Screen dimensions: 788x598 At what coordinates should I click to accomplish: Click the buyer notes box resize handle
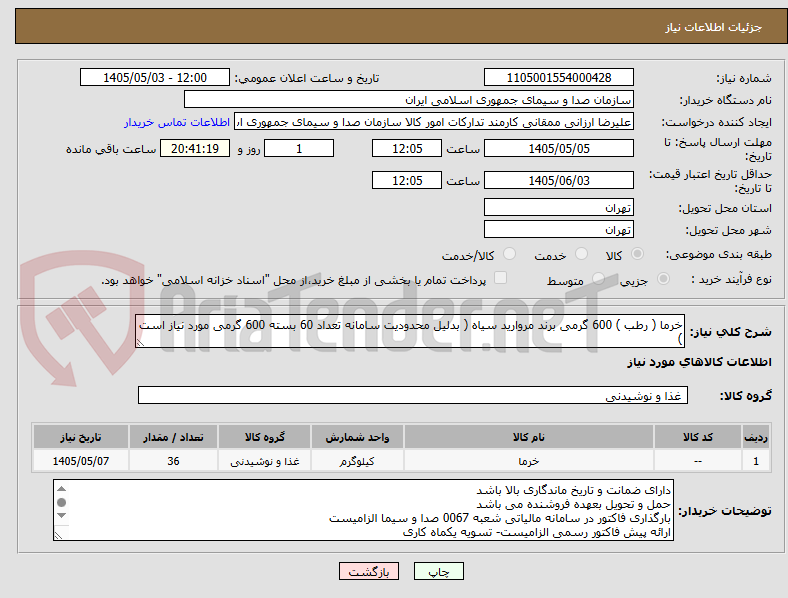click(x=58, y=536)
